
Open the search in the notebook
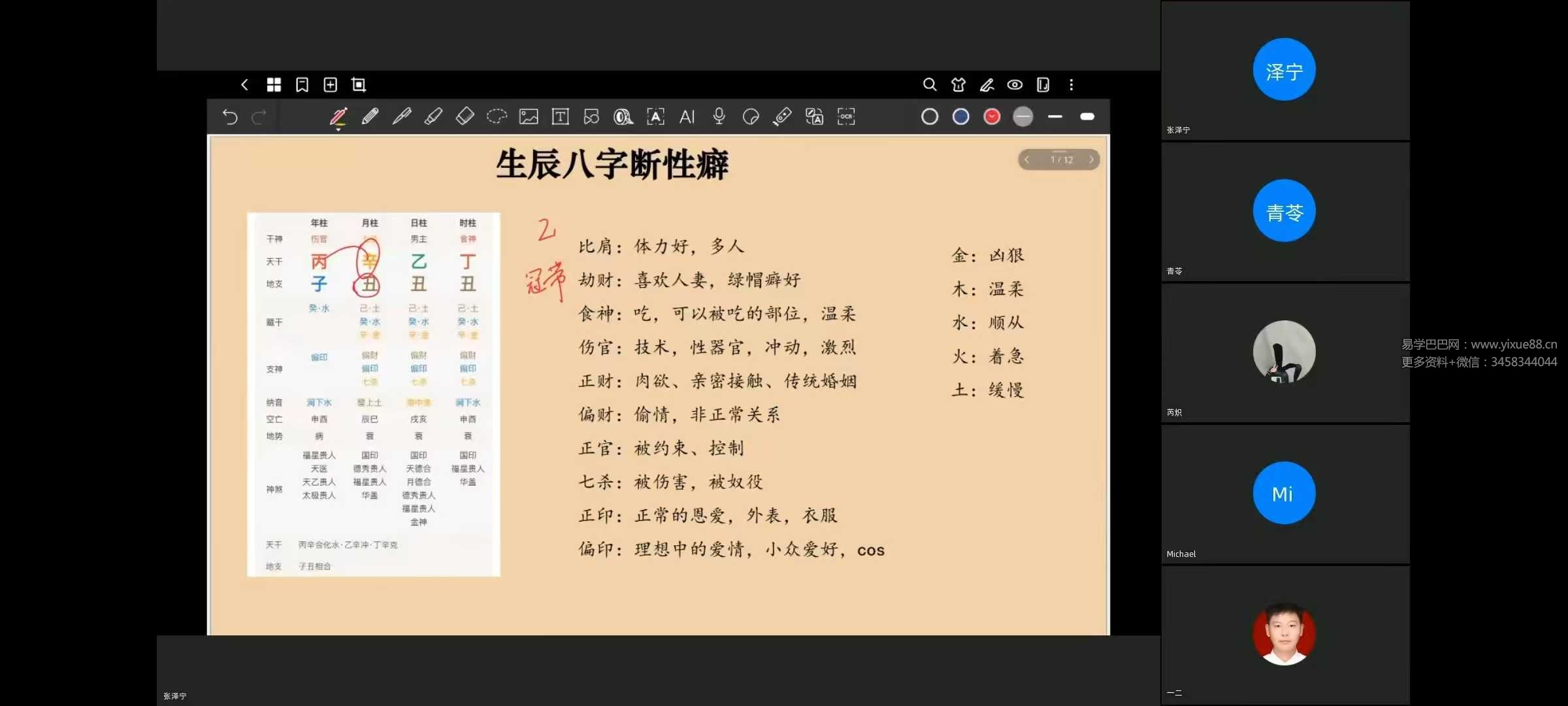(x=930, y=85)
